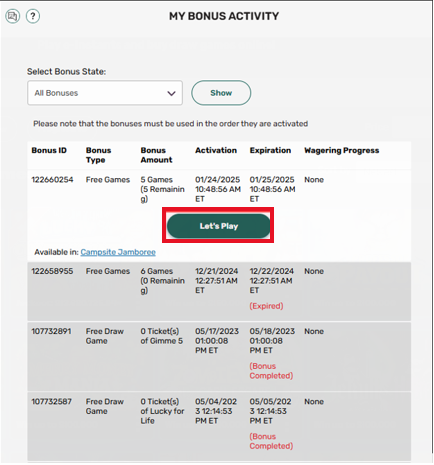Open the help question mark icon

tap(33, 16)
